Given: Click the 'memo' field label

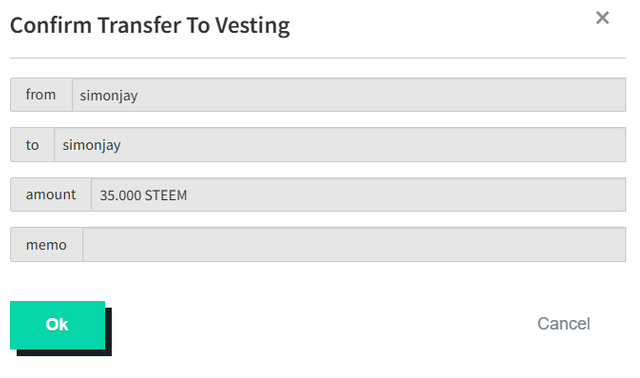Looking at the screenshot, I should pyautogui.click(x=46, y=245).
